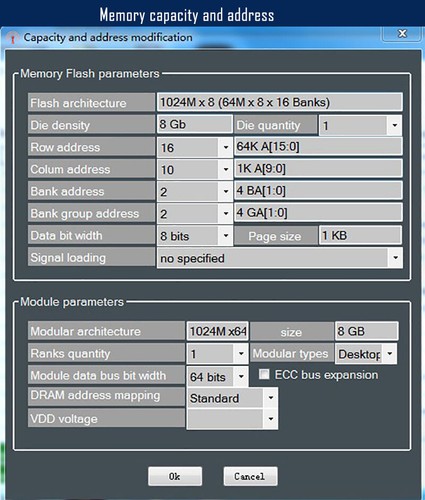Click the app icon in the dialog title bar
The height and width of the screenshot is (500, 425).
pos(12,37)
